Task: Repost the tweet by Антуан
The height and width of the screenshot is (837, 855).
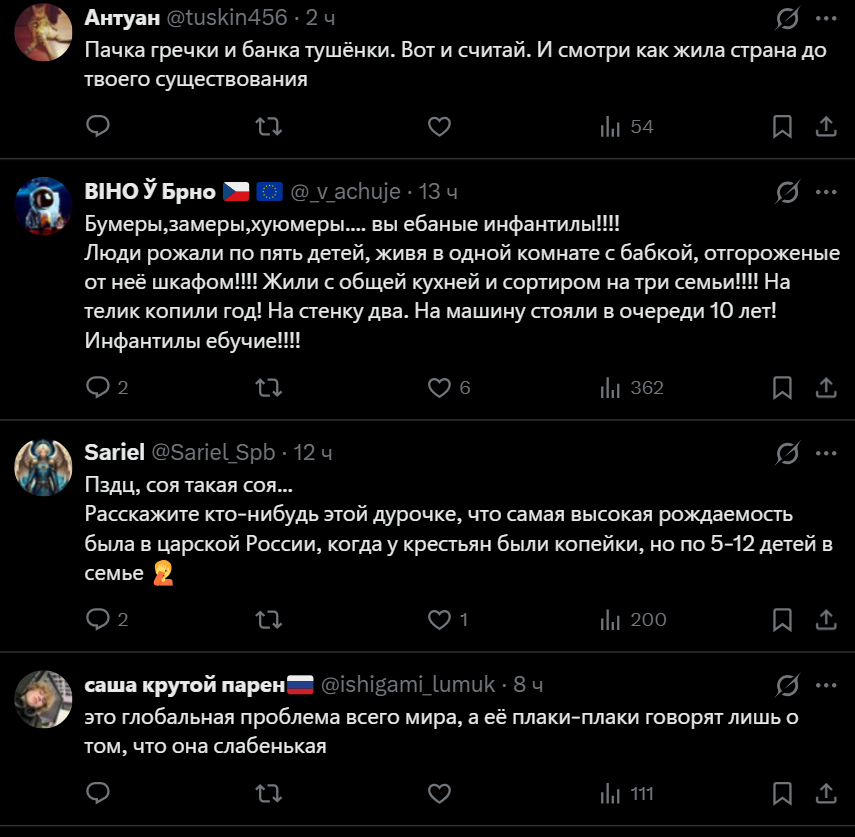Action: pyautogui.click(x=269, y=127)
